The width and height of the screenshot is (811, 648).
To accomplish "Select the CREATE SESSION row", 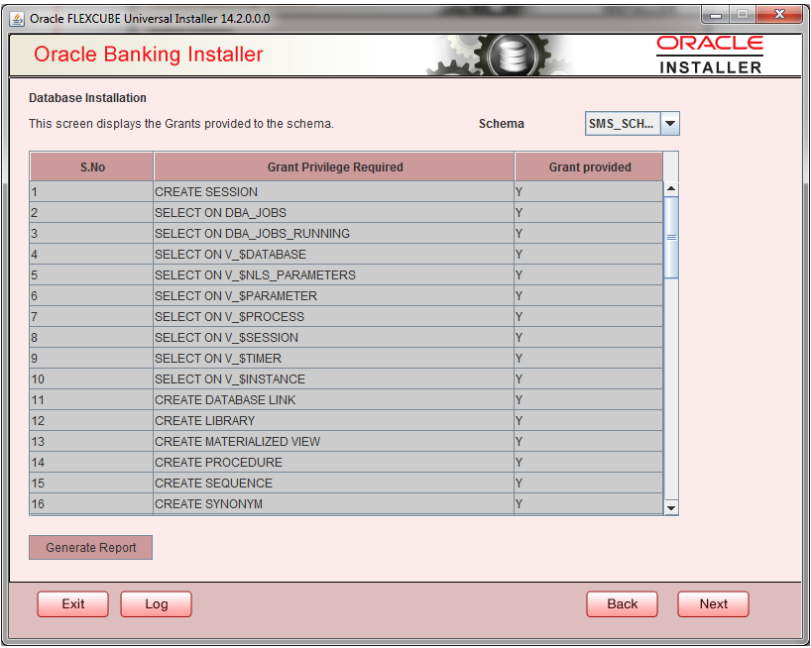I will click(x=346, y=192).
